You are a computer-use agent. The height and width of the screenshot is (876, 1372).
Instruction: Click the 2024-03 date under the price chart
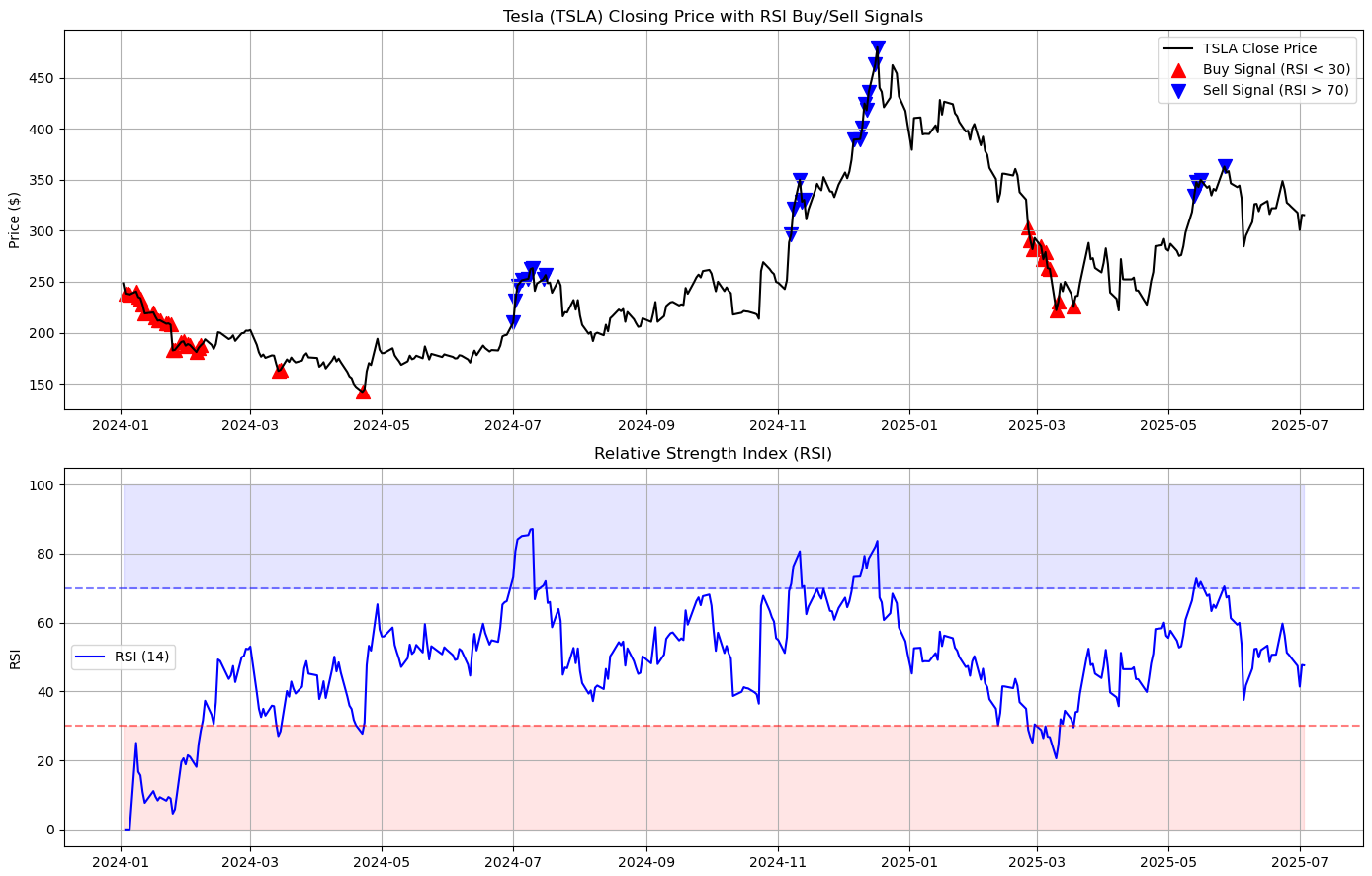[x=250, y=426]
